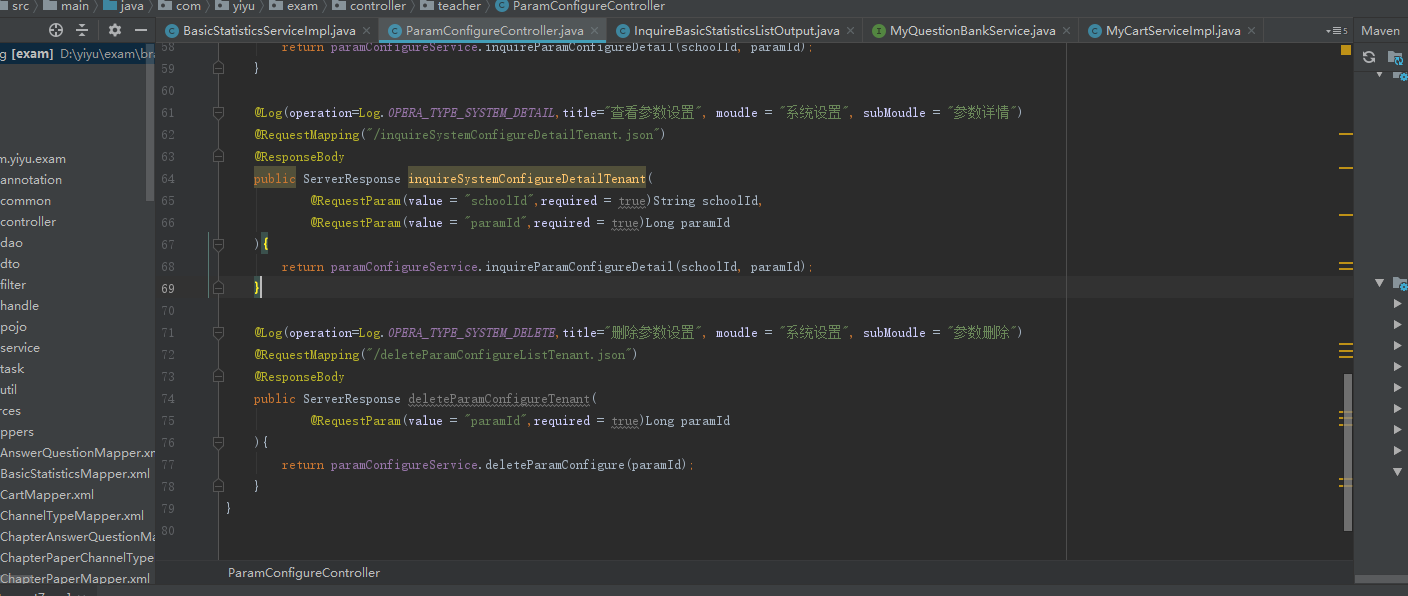This screenshot has width=1408, height=596.
Task: Click class icon in ParamConfigureController breadcrumb
Action: pyautogui.click(x=502, y=6)
